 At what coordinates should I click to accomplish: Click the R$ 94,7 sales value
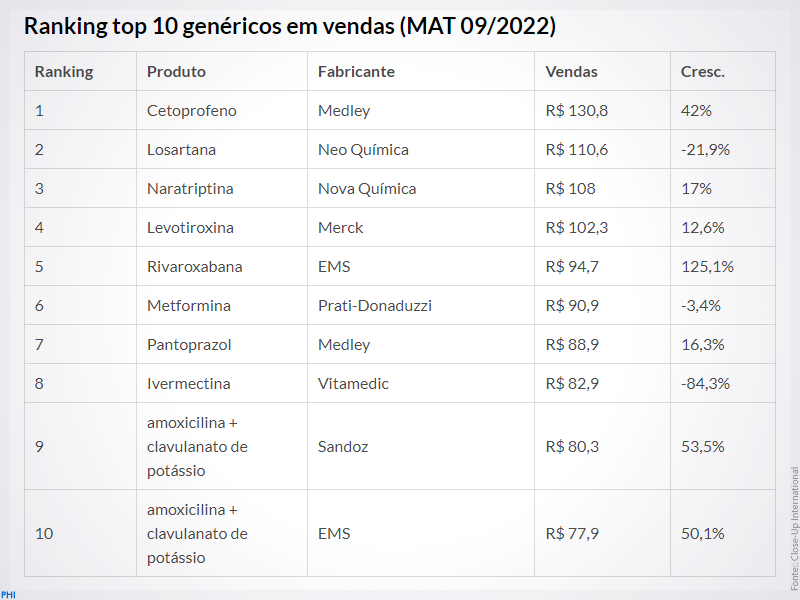pos(571,267)
